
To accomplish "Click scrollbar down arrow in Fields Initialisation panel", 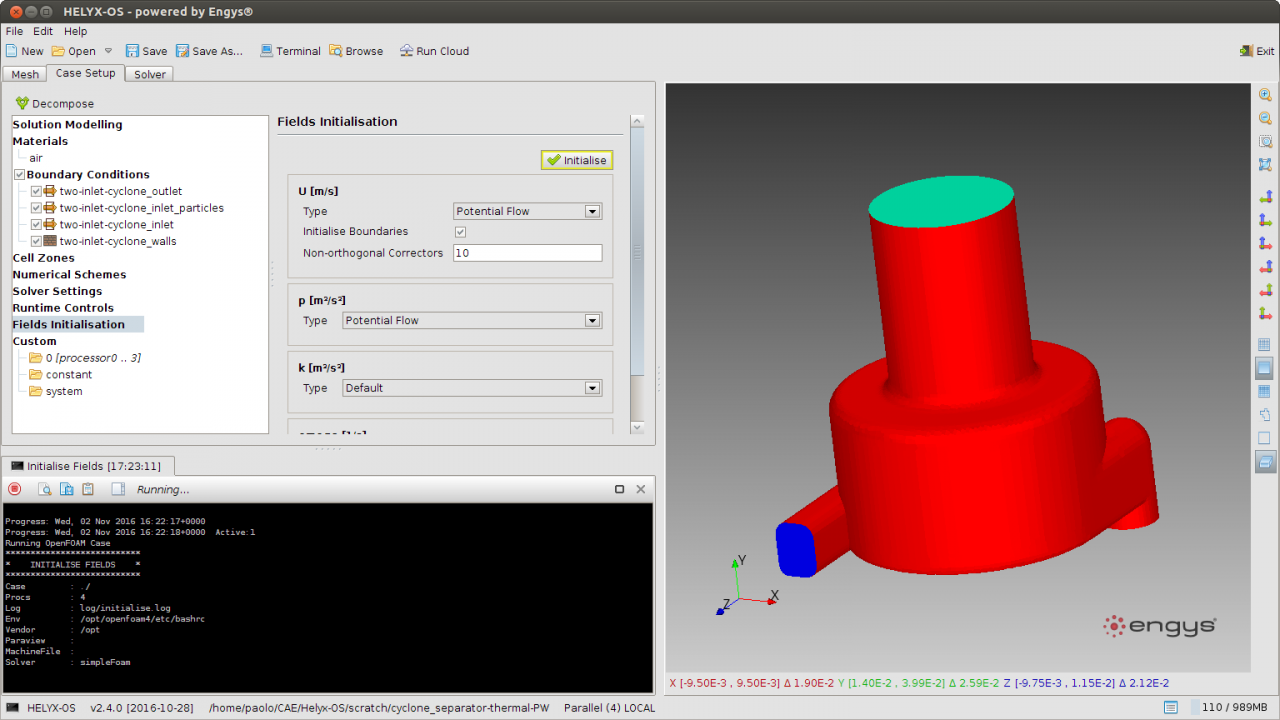I will pos(637,426).
